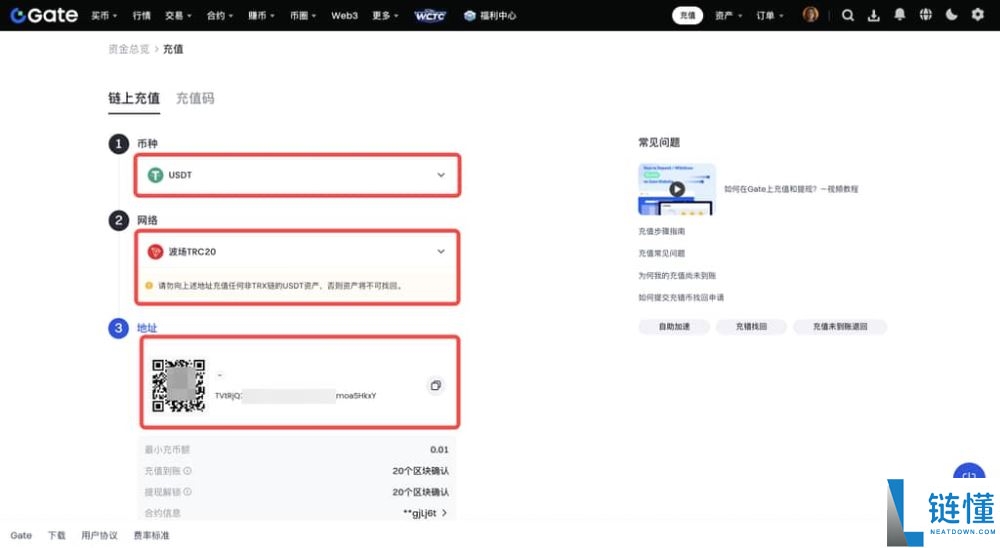
Task: Switch to the 充值码 tab
Action: coord(195,98)
